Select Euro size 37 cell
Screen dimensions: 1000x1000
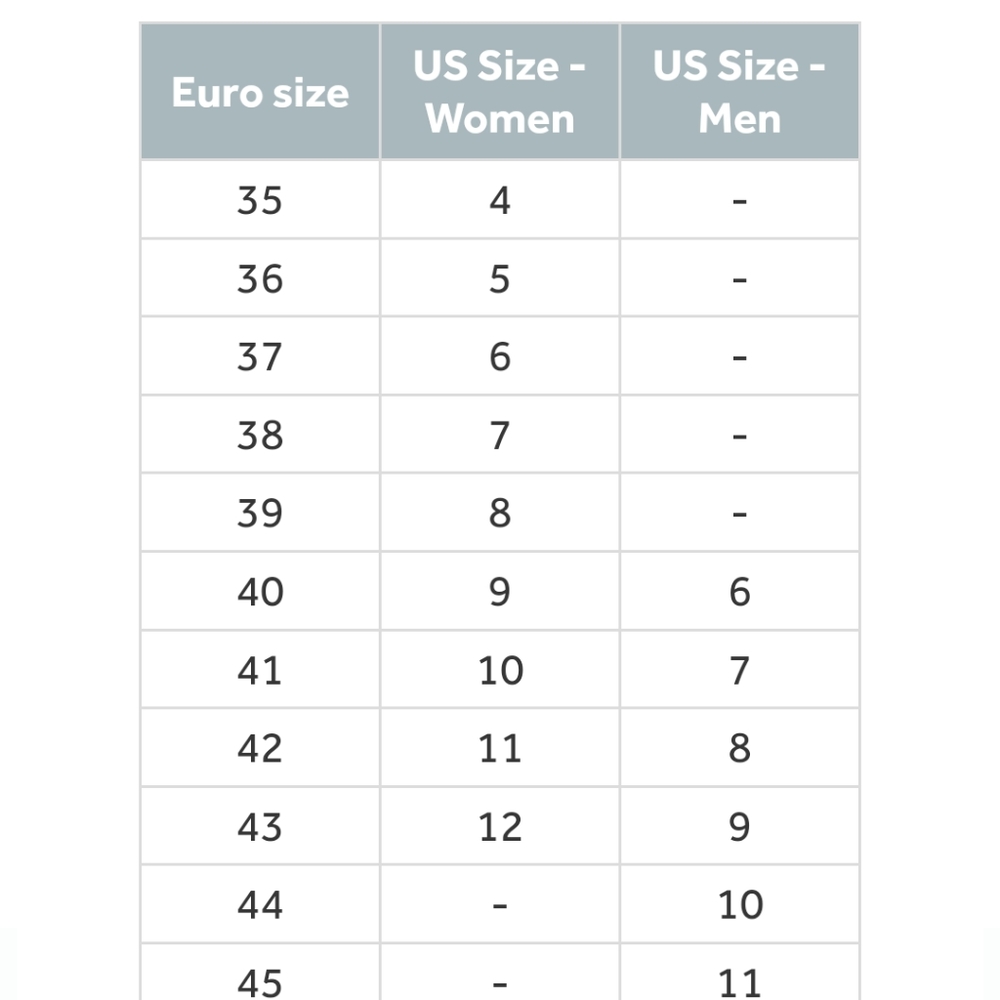click(x=260, y=356)
